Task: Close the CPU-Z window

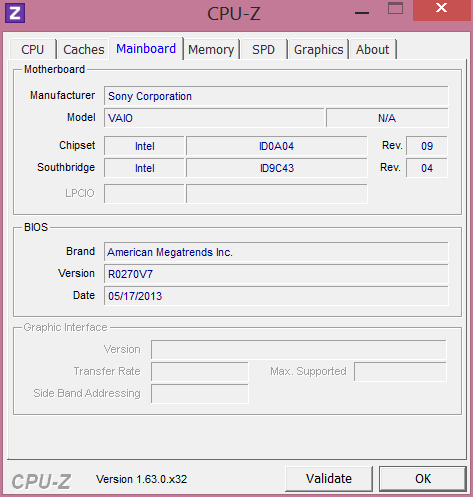Action: (x=442, y=10)
